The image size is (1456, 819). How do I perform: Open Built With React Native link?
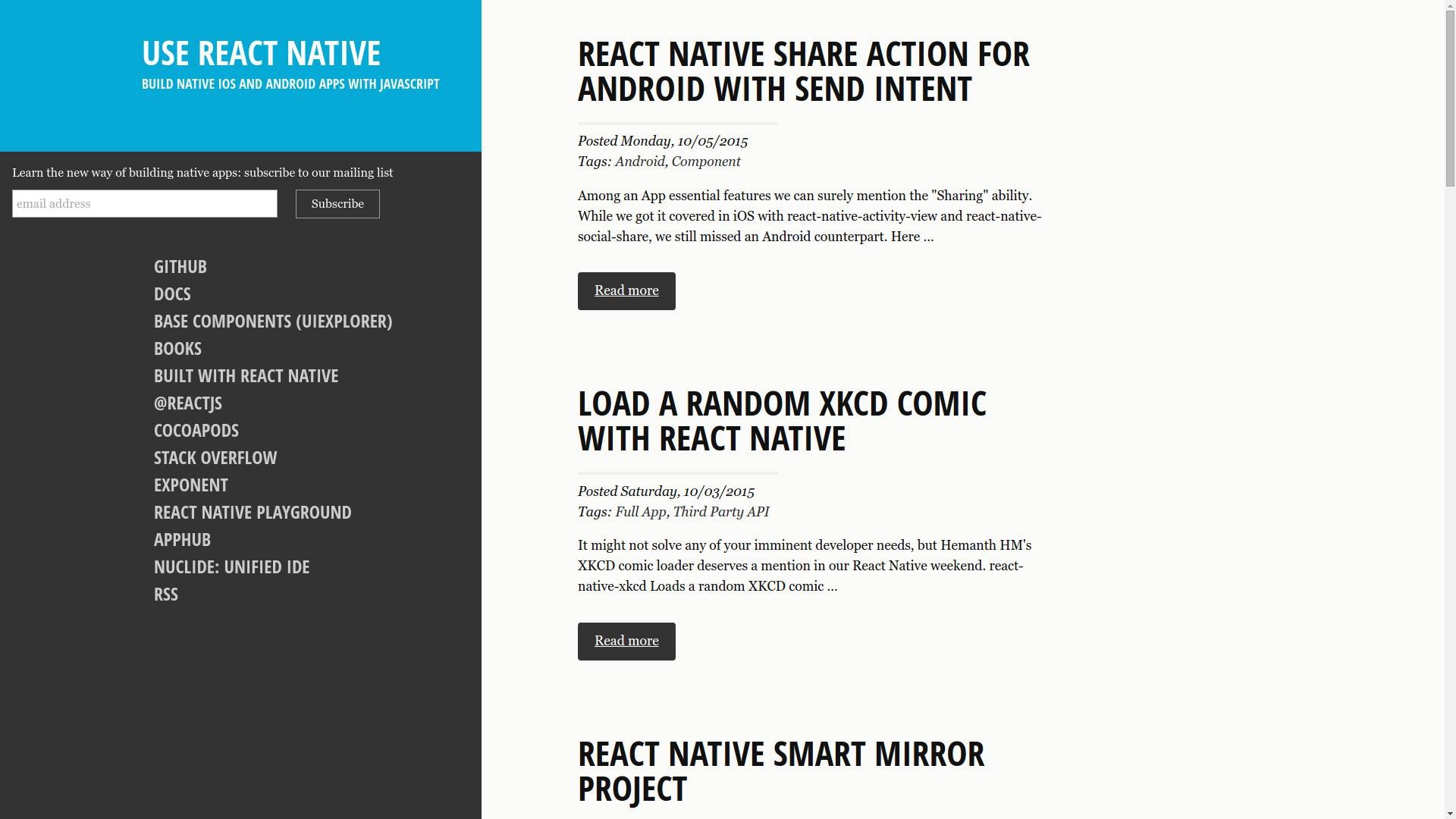[246, 376]
